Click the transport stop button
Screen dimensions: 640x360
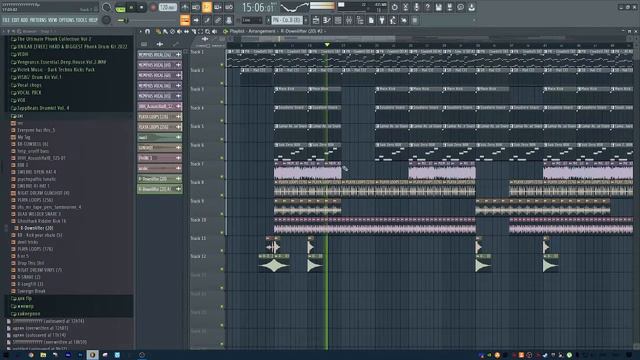point(142,7)
